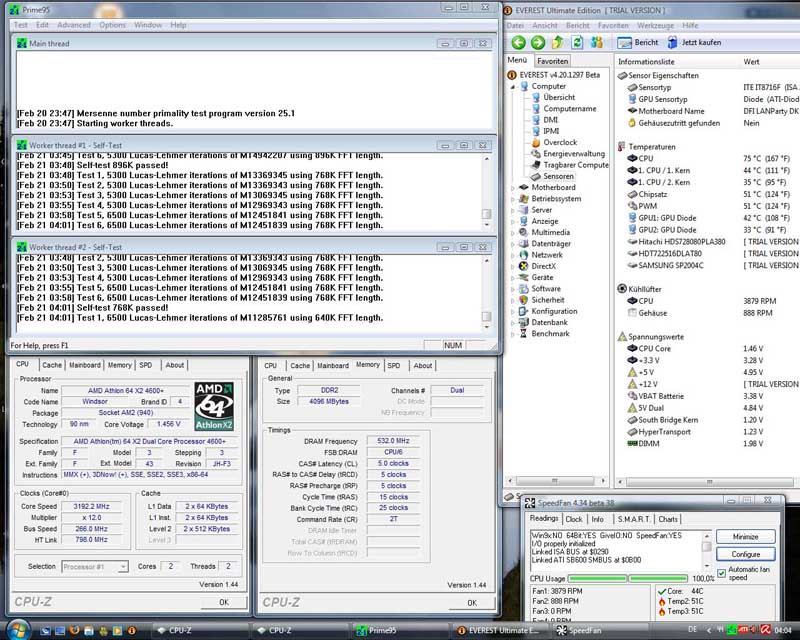The width and height of the screenshot is (800, 640).
Task: Launch the media player quick launch icon
Action: 117,631
